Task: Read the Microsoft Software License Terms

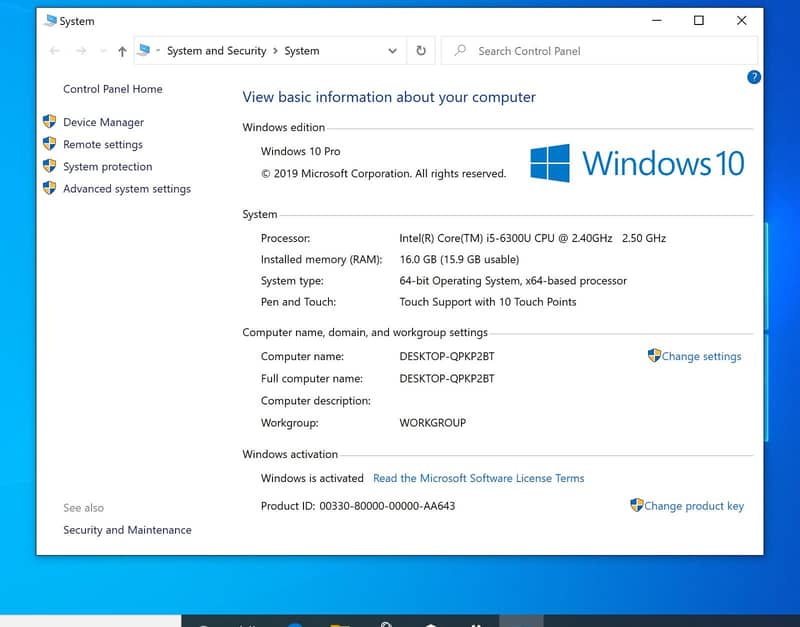Action: click(479, 478)
